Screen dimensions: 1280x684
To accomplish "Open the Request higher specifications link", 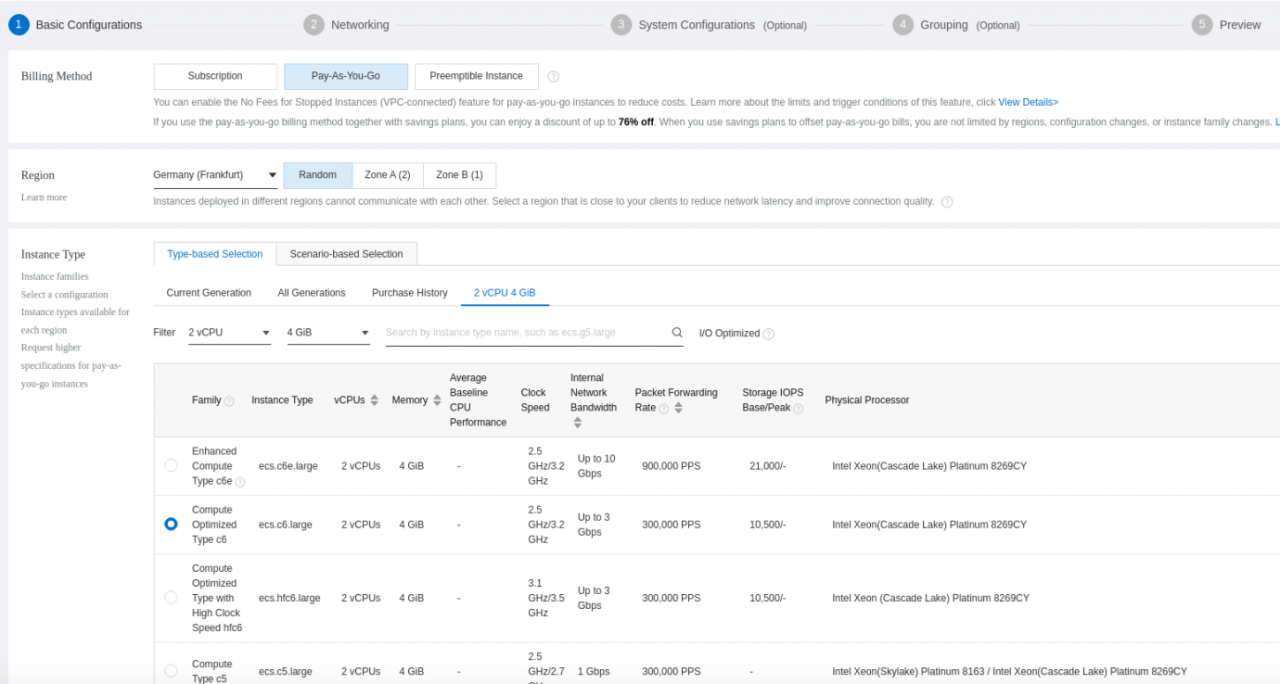I will point(71,366).
